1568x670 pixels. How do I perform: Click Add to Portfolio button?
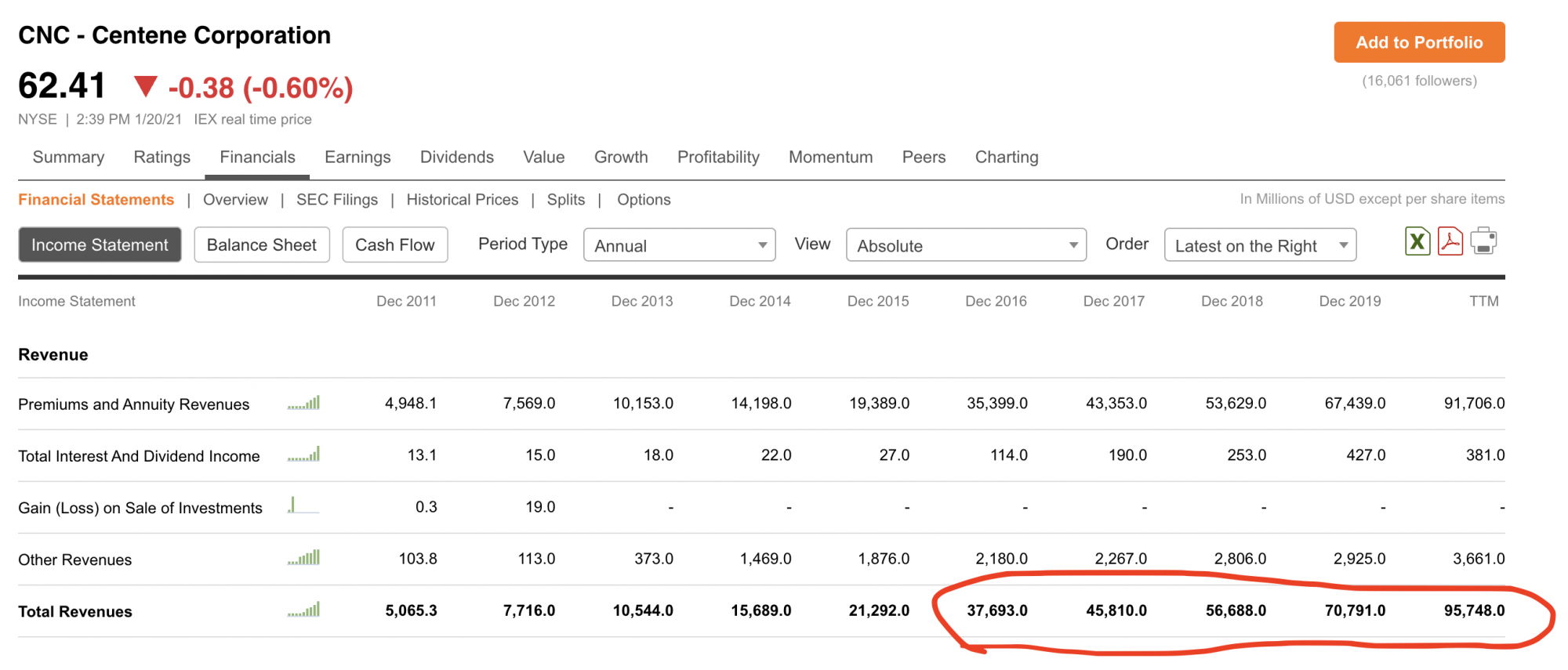point(1419,42)
